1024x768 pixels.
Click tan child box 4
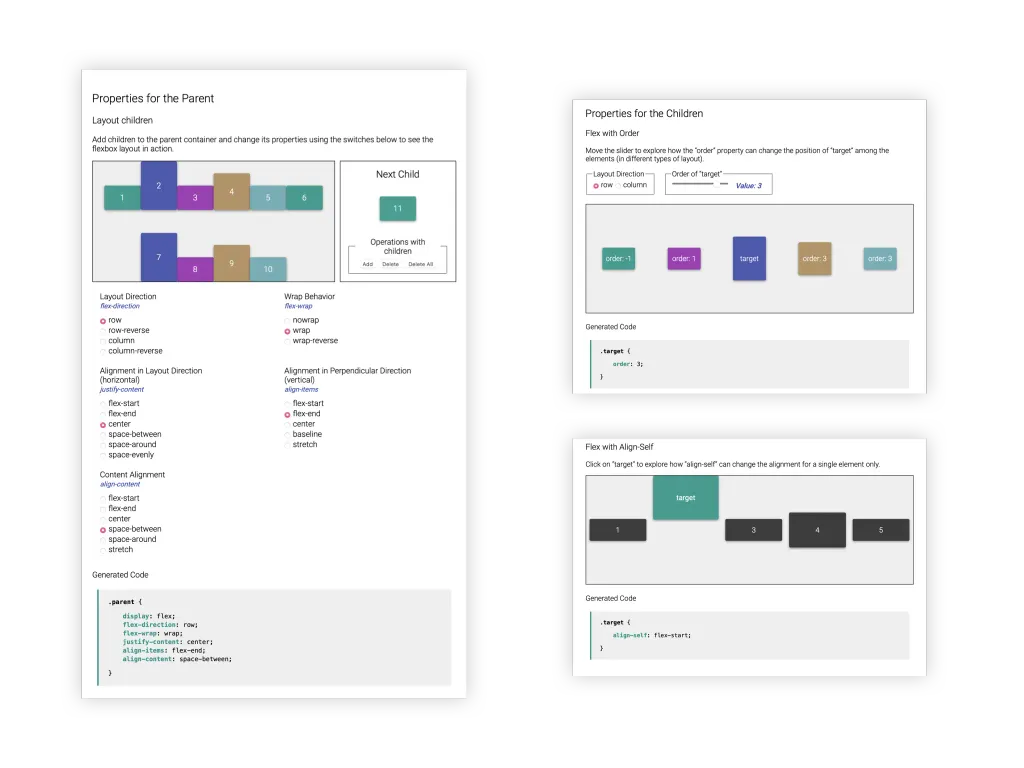pos(231,192)
